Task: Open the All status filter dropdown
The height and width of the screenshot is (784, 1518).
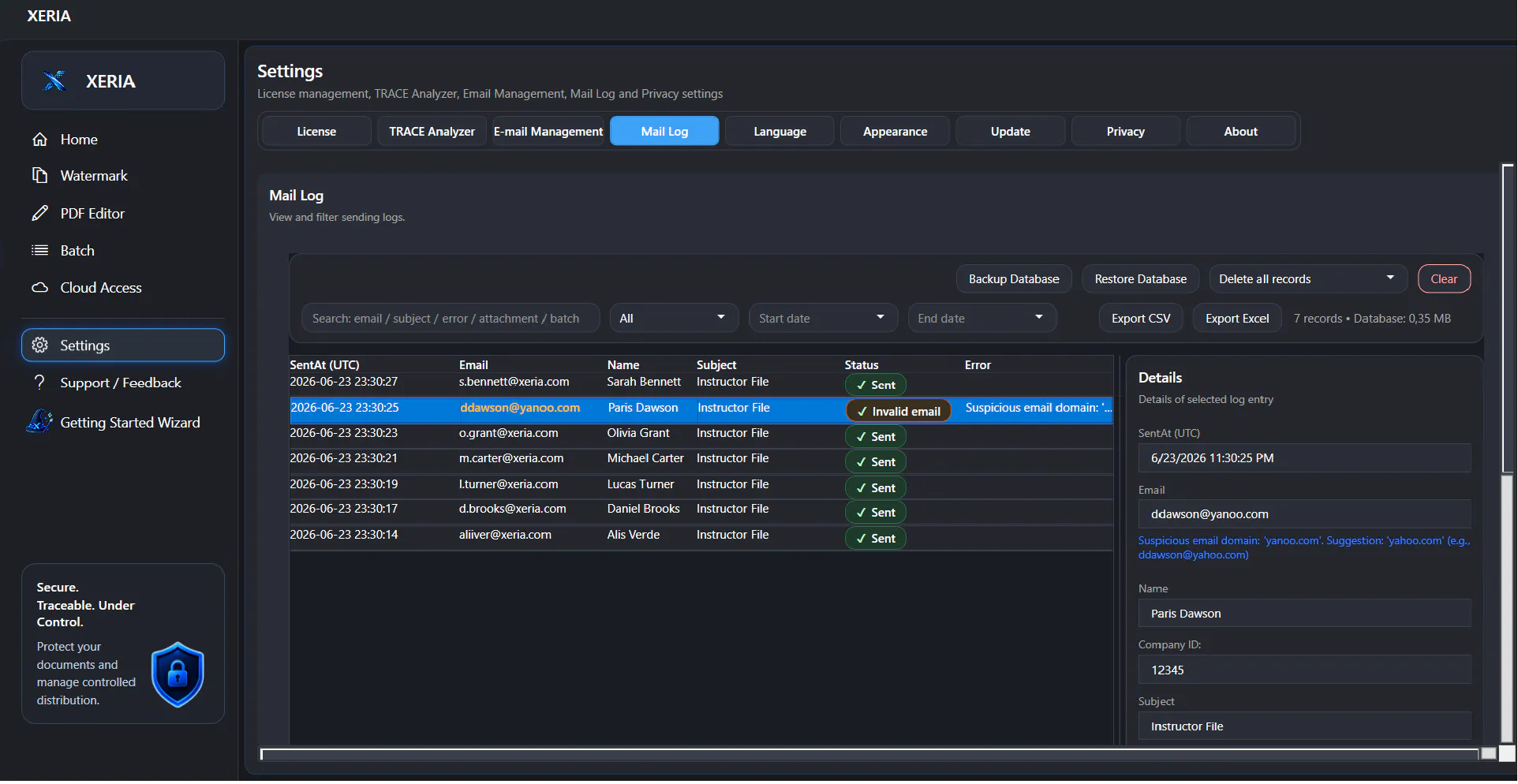Action: [673, 318]
